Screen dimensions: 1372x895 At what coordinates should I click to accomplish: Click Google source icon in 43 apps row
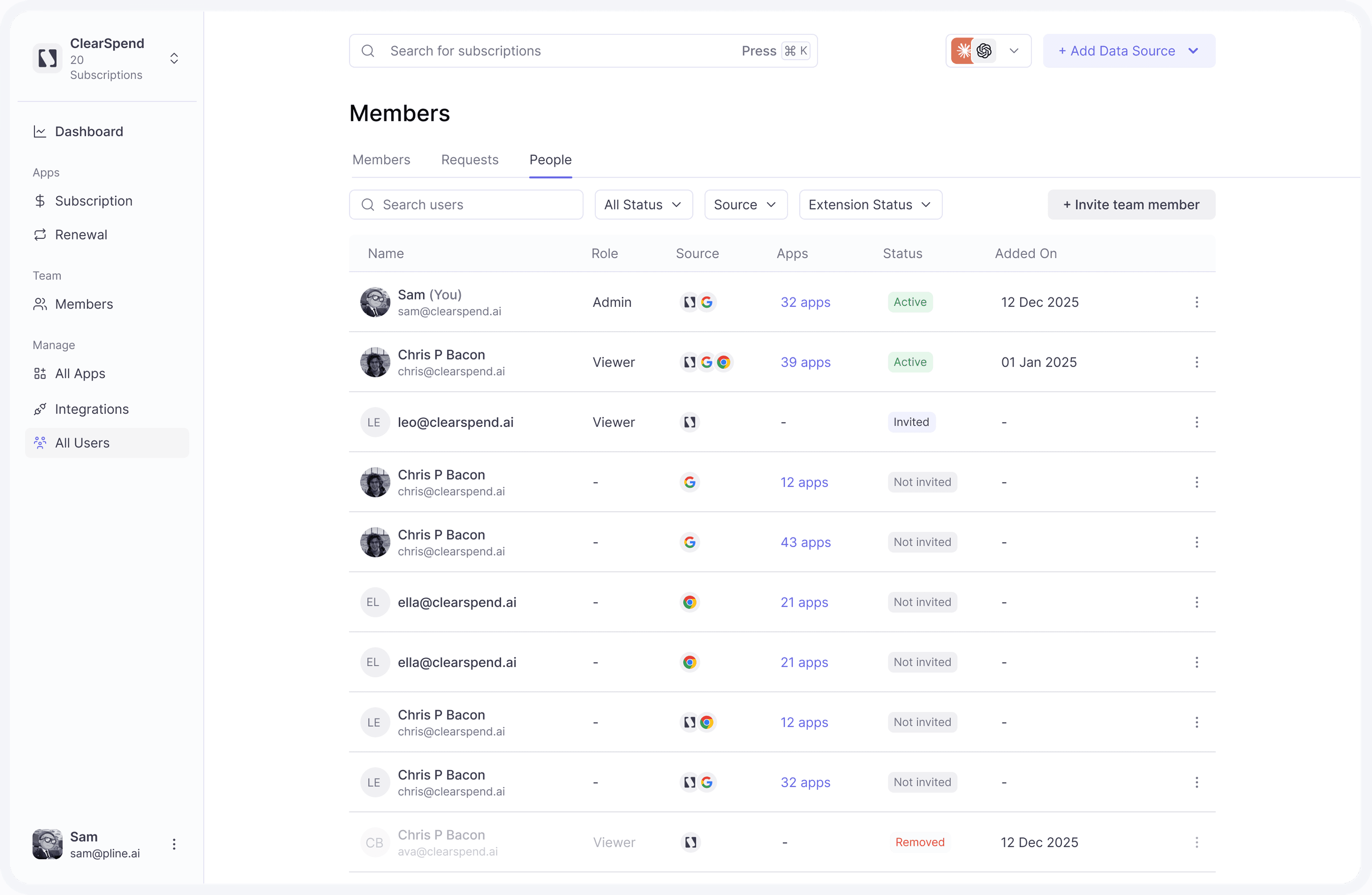point(690,542)
